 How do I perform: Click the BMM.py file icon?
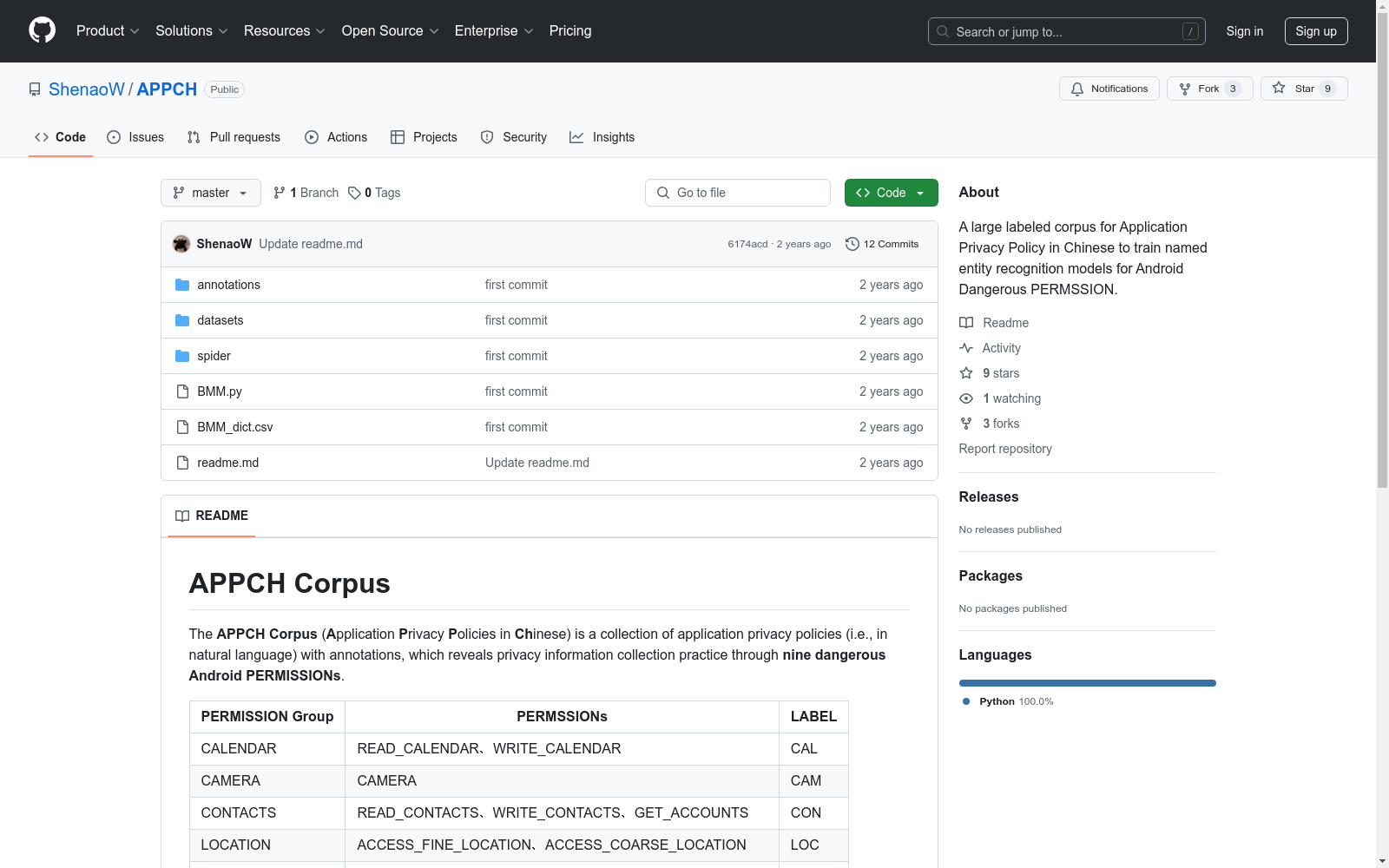click(x=182, y=391)
